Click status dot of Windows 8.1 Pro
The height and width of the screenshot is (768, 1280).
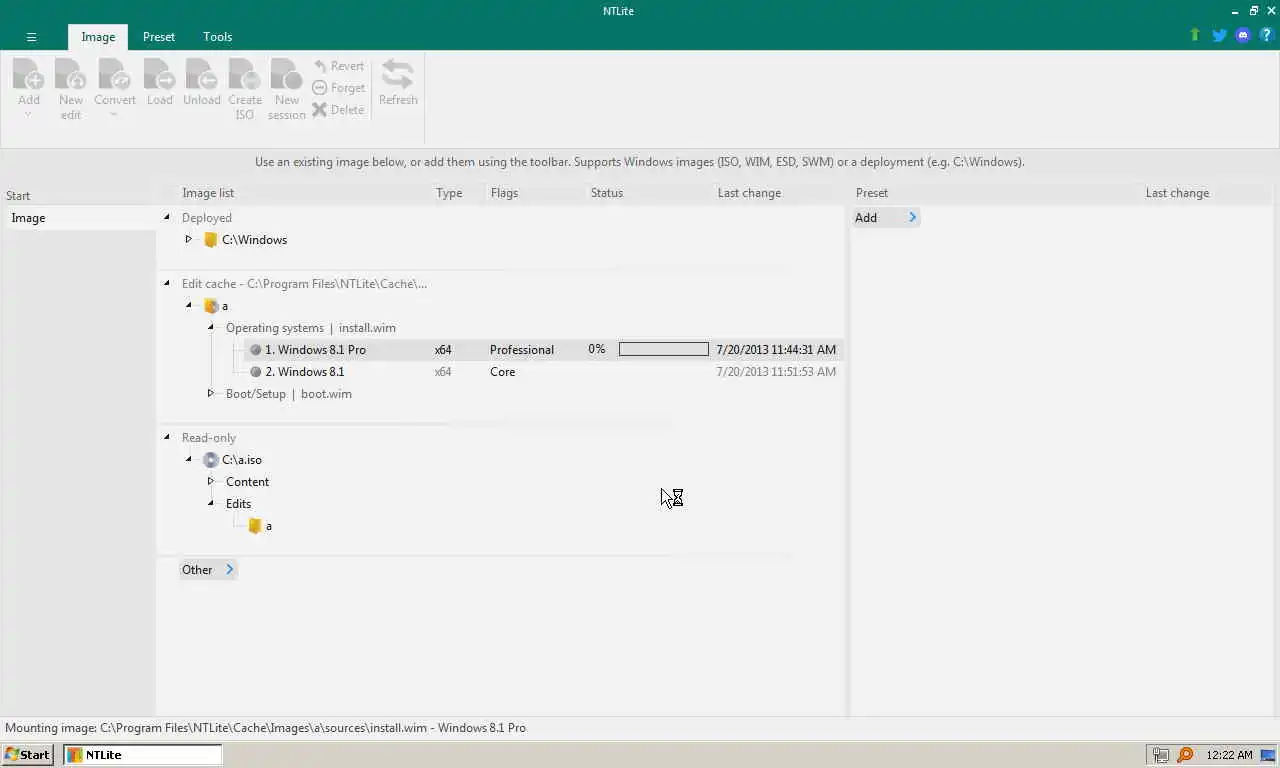[255, 350]
